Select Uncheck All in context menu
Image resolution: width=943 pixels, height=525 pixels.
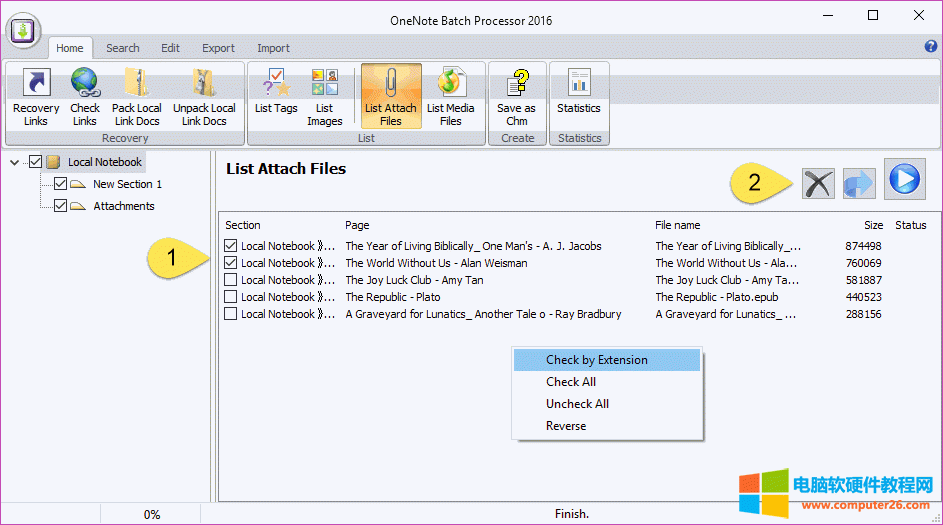[x=577, y=404]
